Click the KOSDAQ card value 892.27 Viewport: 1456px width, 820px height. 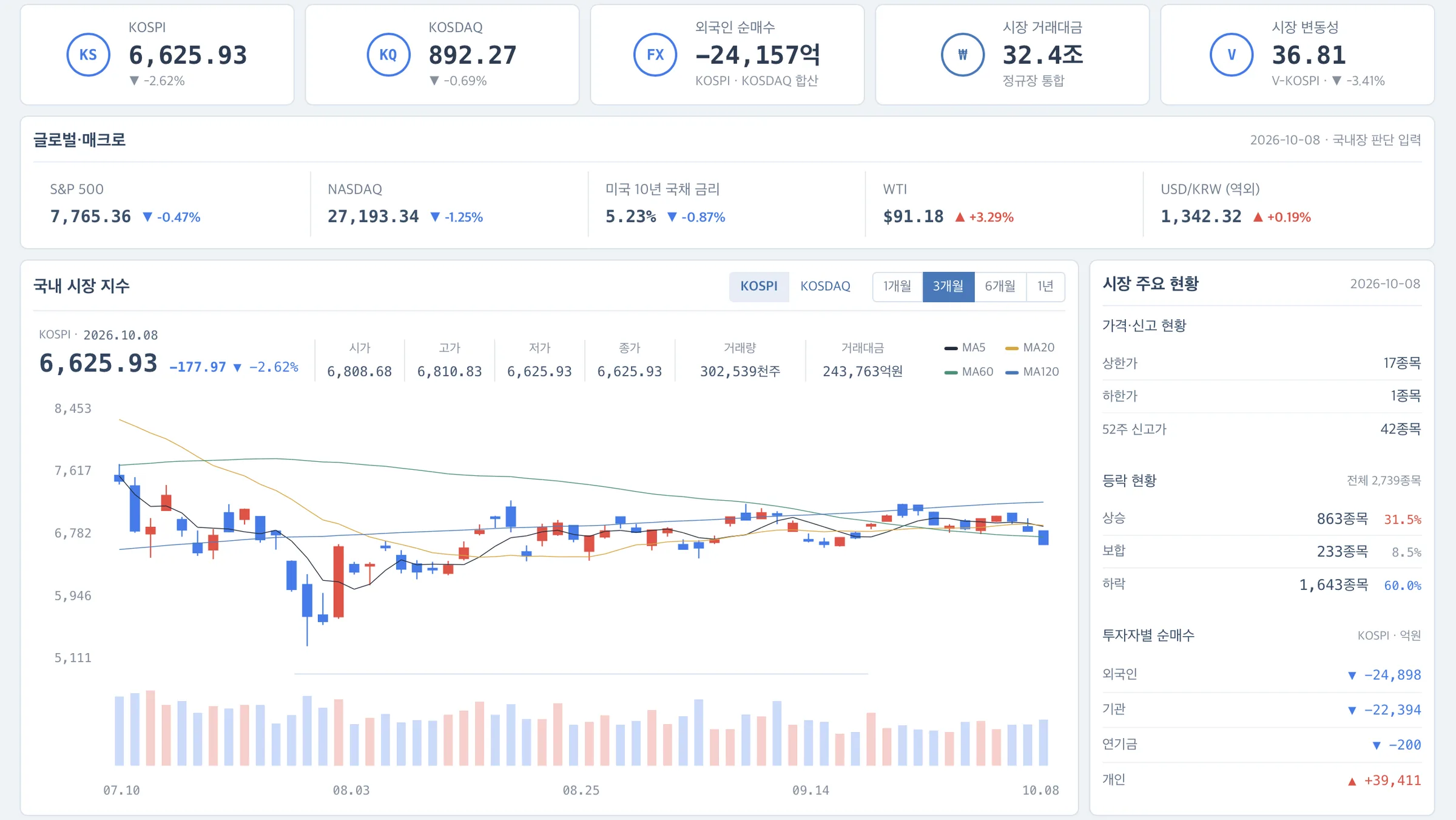[x=473, y=55]
